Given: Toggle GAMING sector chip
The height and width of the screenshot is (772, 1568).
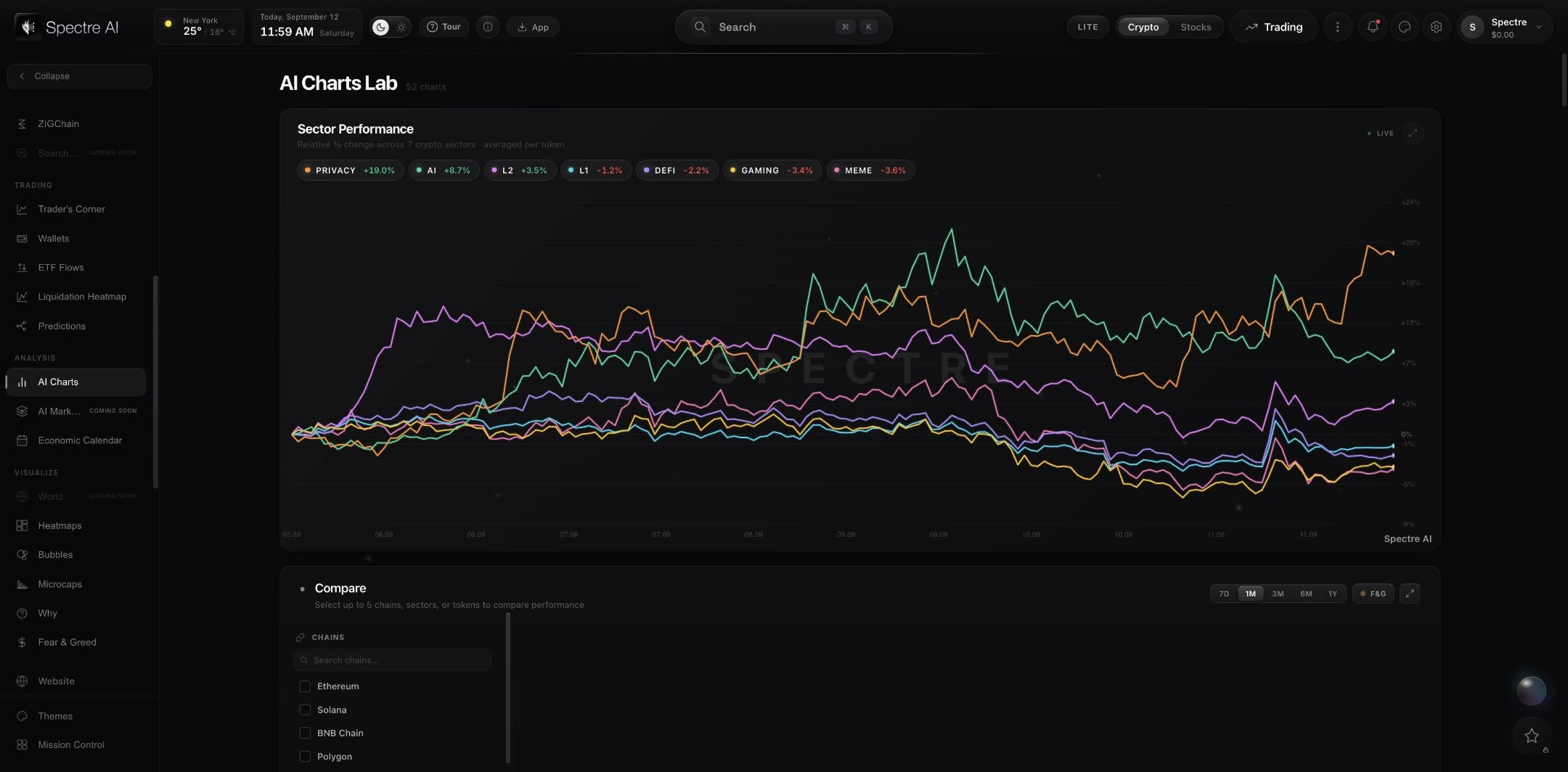Looking at the screenshot, I should point(772,171).
